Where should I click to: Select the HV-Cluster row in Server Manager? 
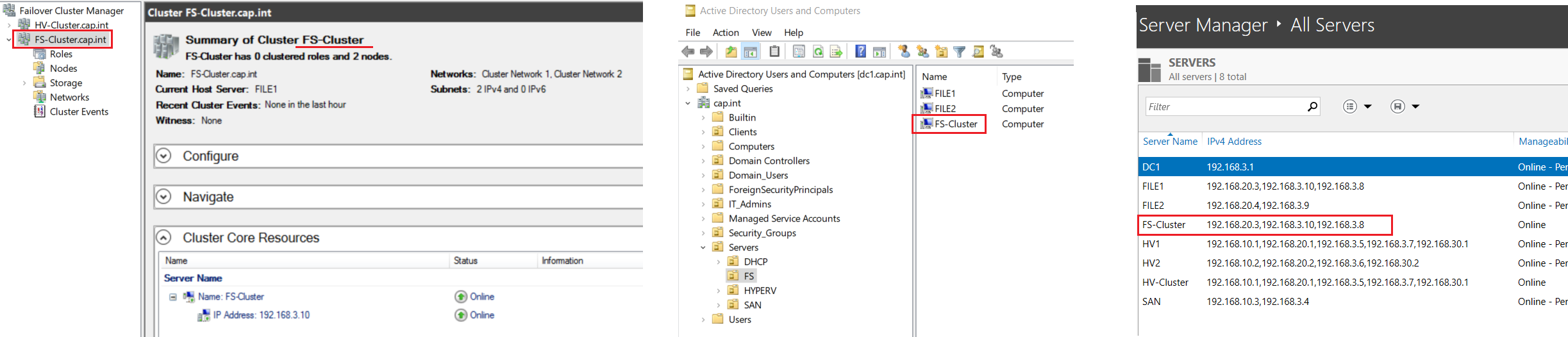(x=1353, y=283)
